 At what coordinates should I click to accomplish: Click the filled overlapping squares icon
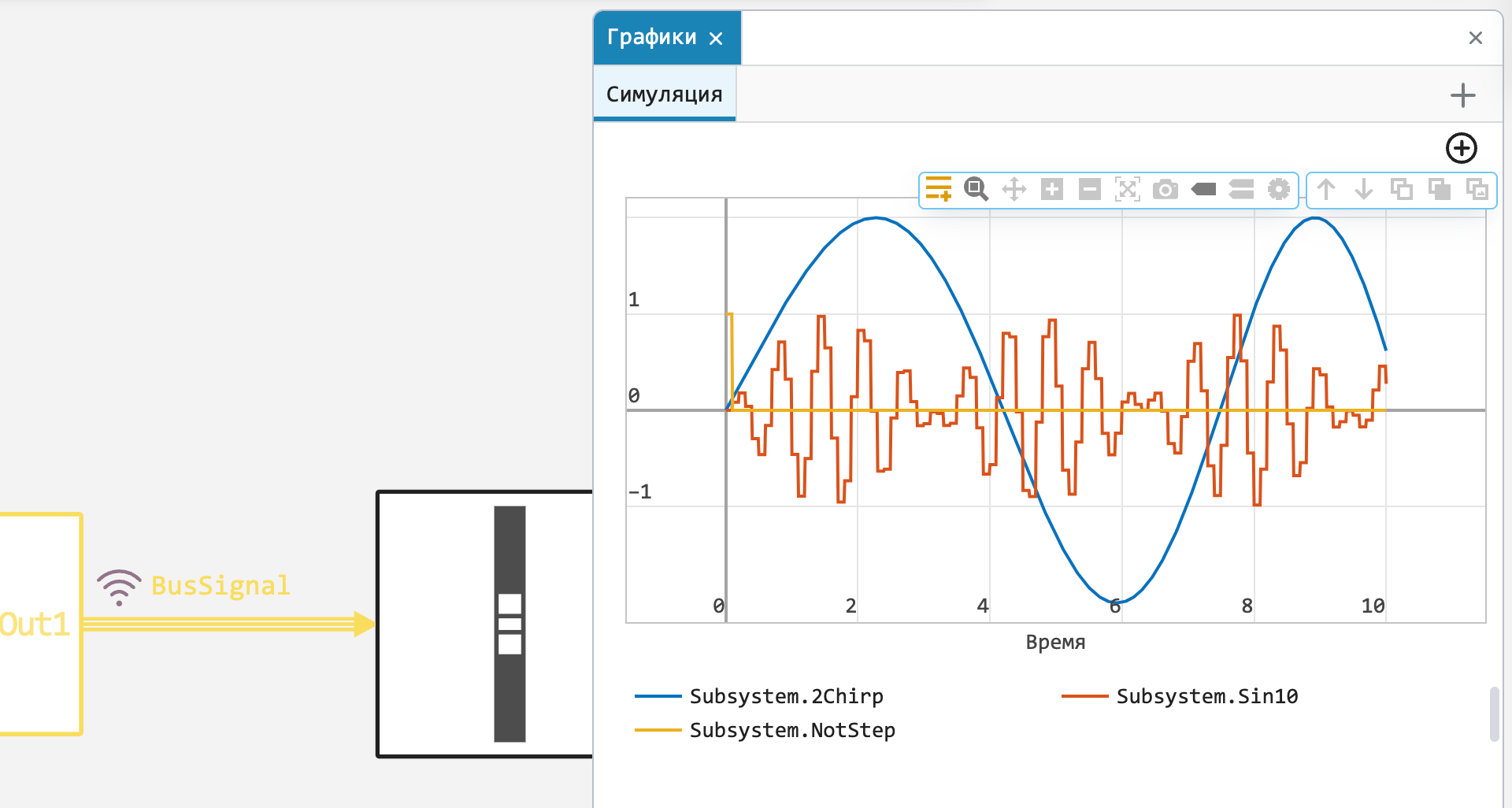(x=1440, y=189)
